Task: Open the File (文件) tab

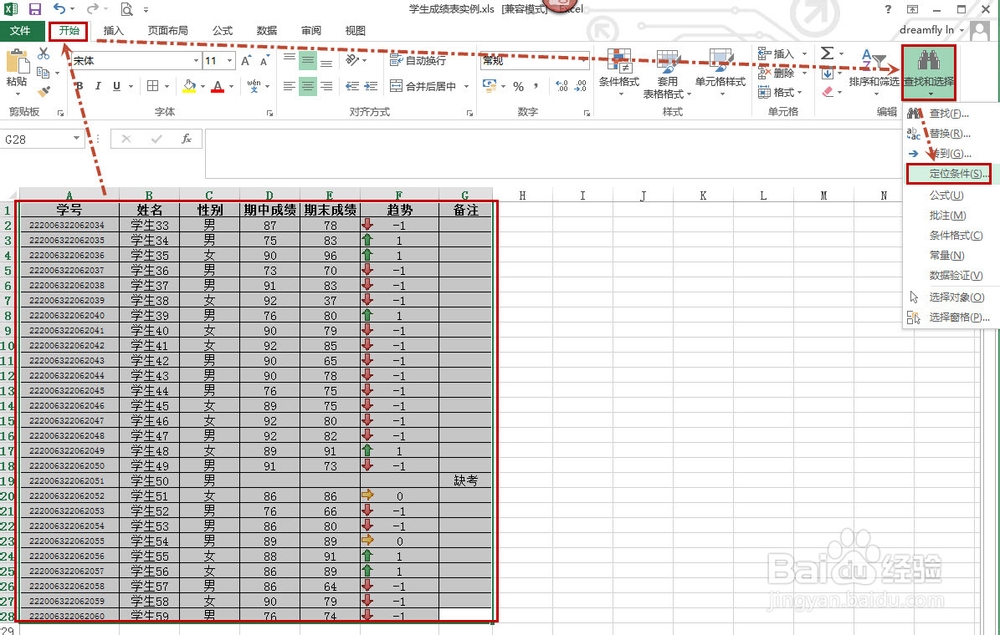Action: point(20,31)
